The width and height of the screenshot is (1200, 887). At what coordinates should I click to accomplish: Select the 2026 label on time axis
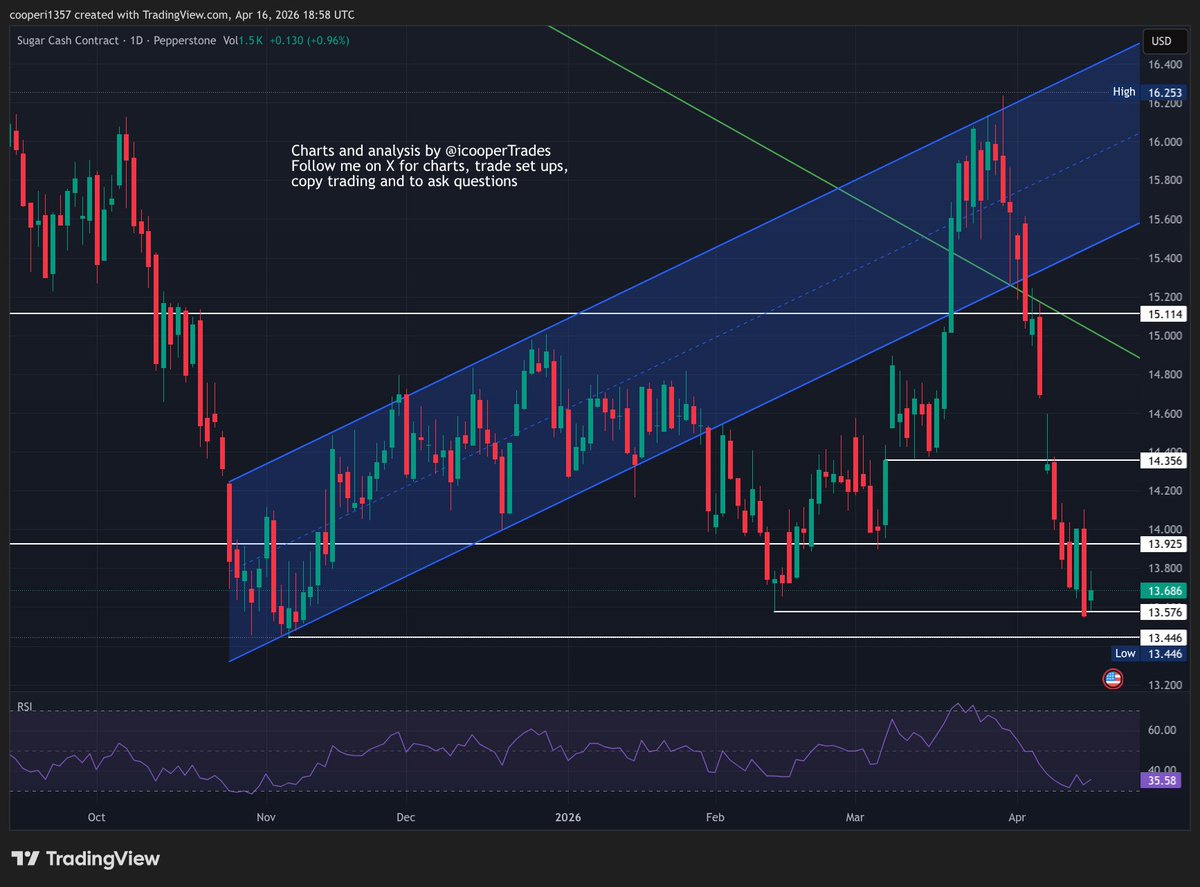[x=567, y=817]
